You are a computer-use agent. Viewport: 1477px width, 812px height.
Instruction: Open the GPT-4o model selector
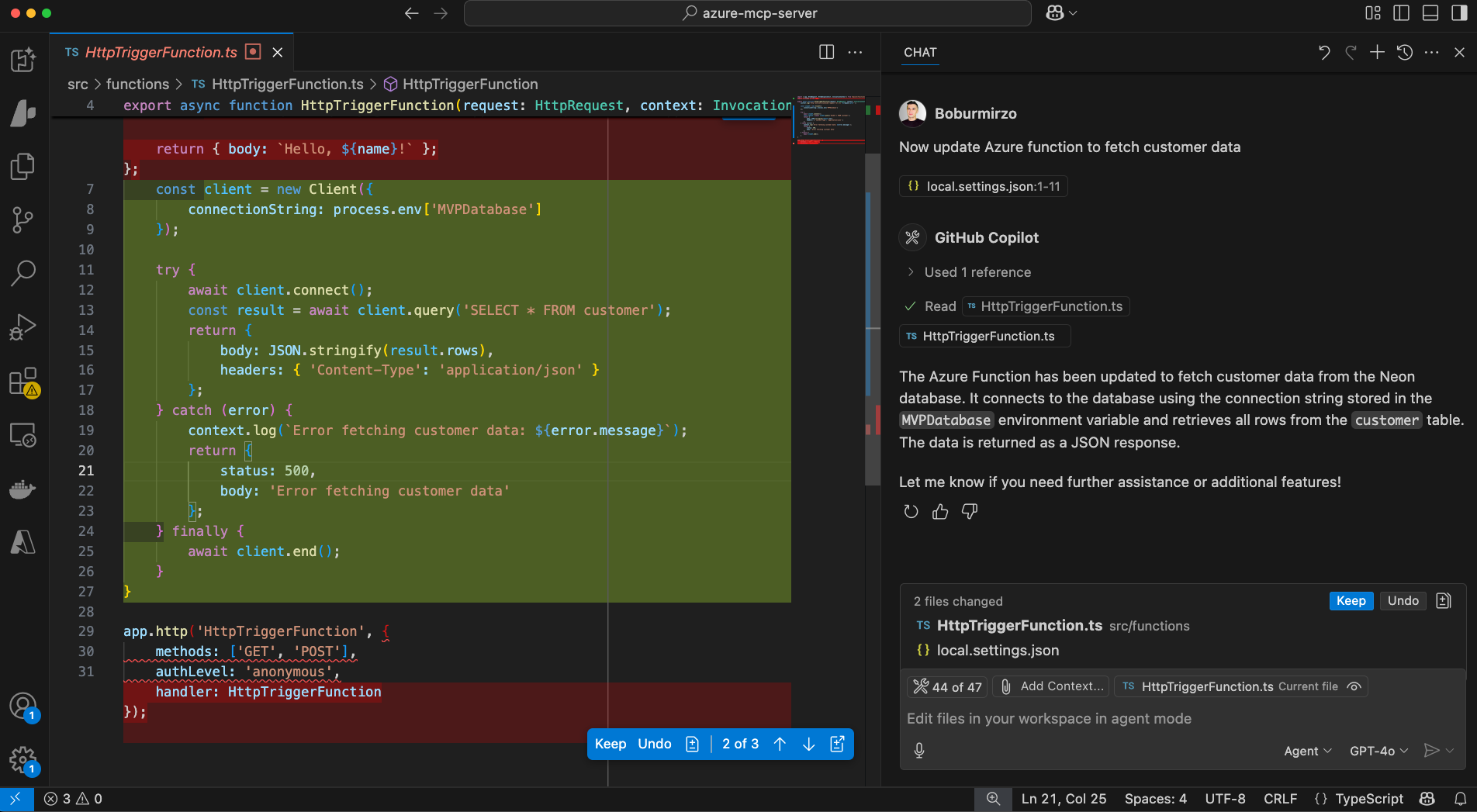tap(1378, 750)
